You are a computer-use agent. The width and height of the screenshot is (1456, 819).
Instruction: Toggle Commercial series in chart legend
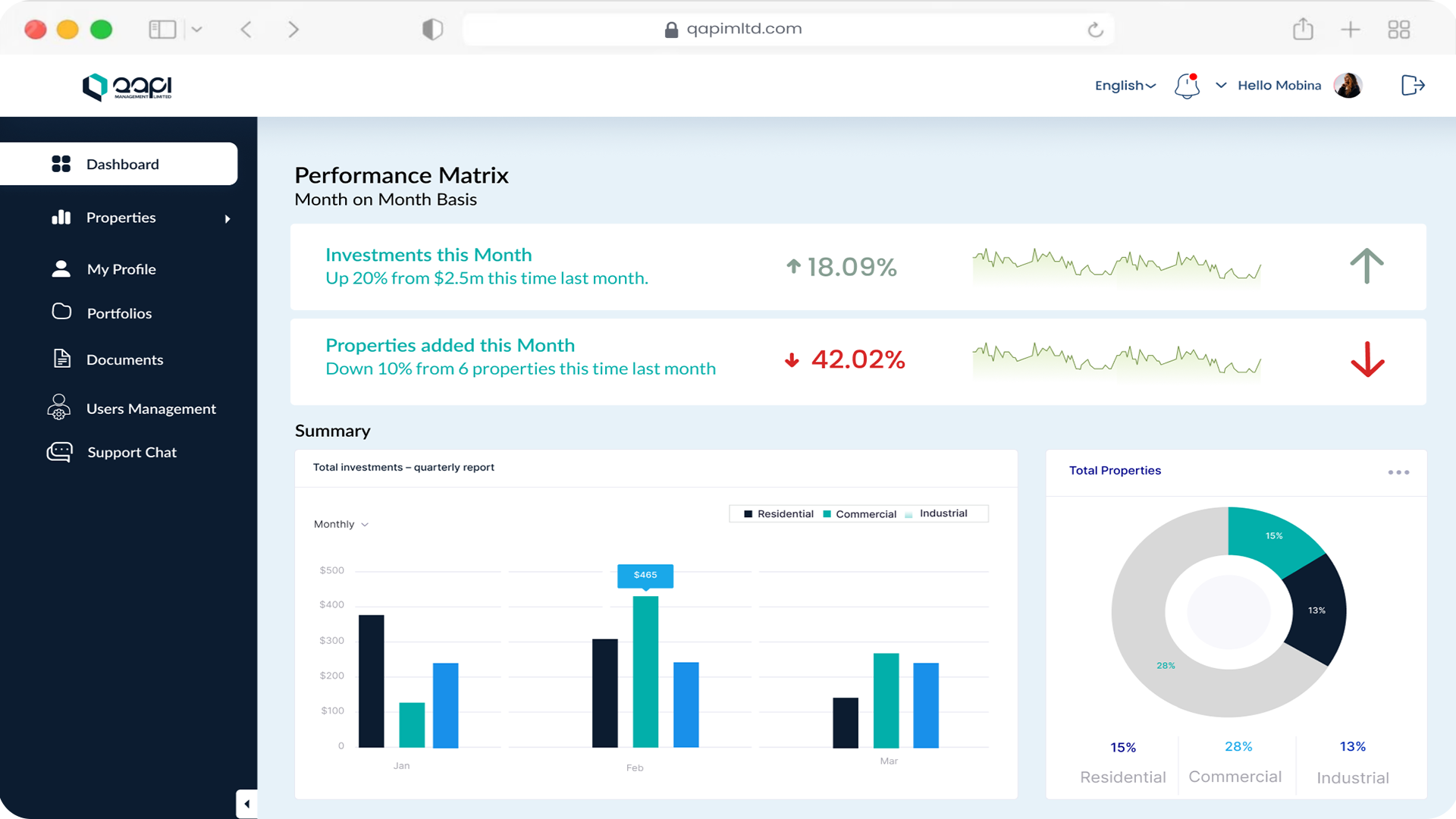click(x=859, y=514)
